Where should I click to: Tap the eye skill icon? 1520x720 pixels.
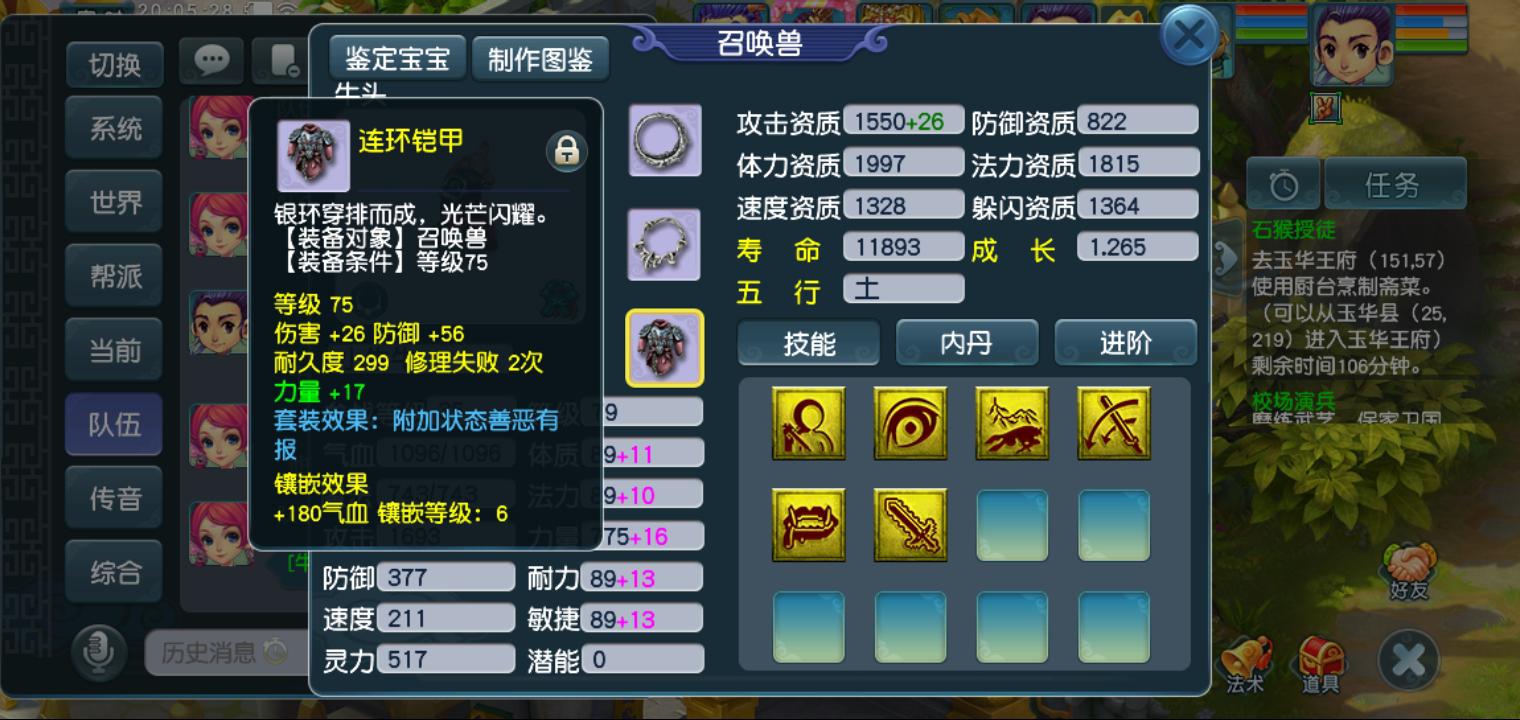pyautogui.click(x=911, y=423)
